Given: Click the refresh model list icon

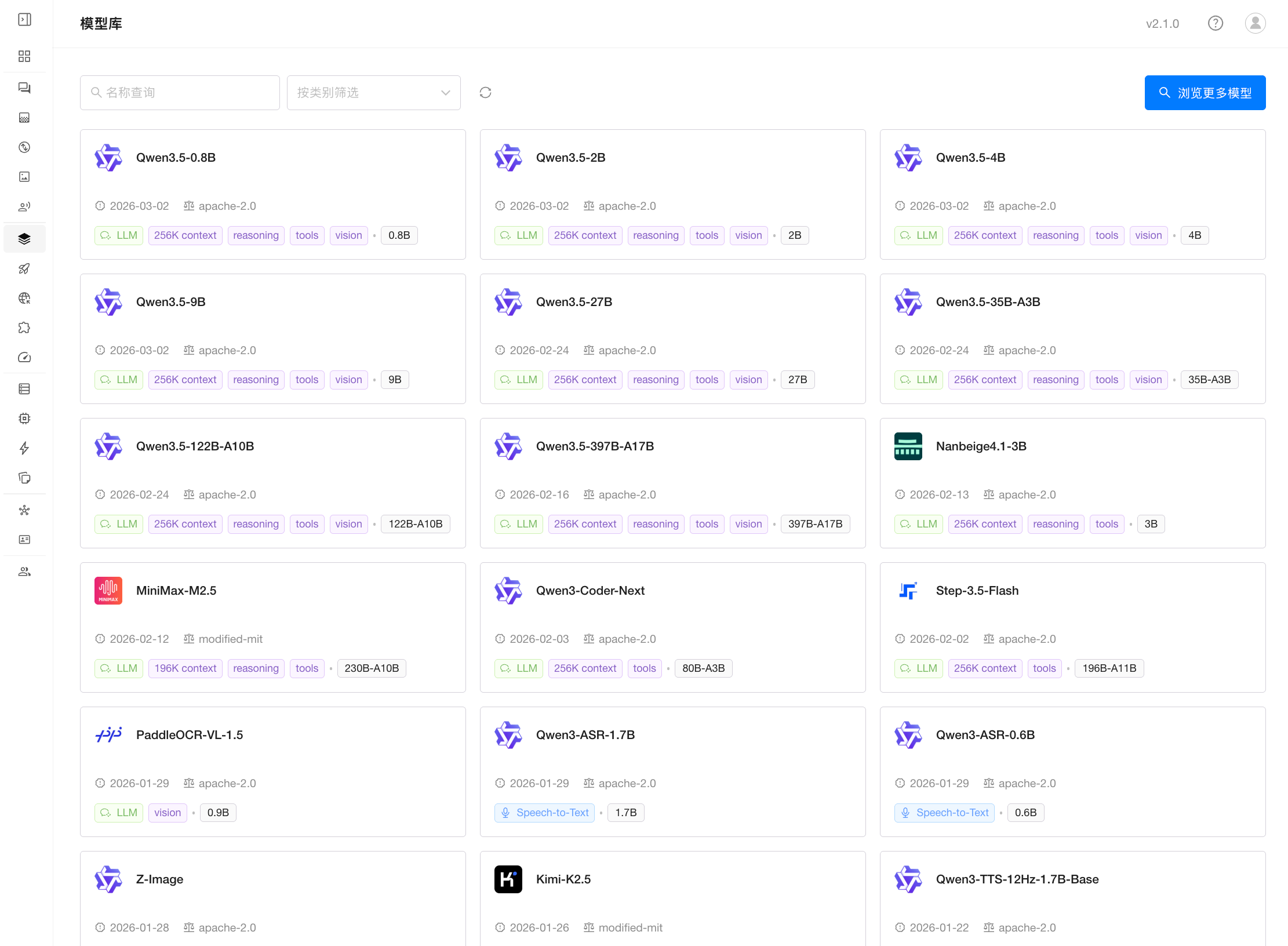Looking at the screenshot, I should coord(486,93).
